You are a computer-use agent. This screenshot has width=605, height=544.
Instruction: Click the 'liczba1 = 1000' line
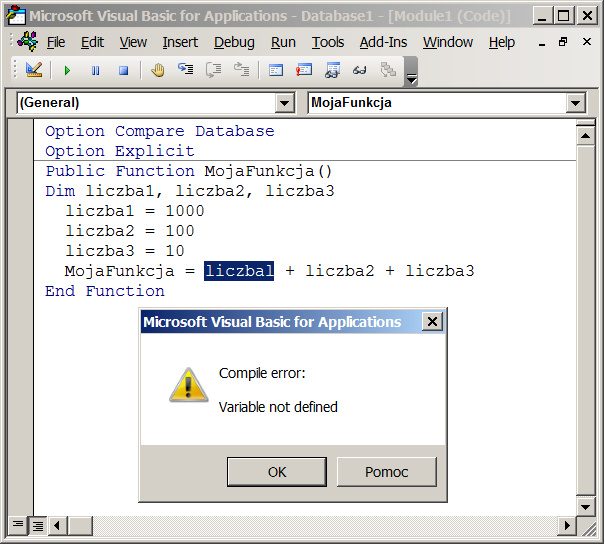(x=135, y=211)
